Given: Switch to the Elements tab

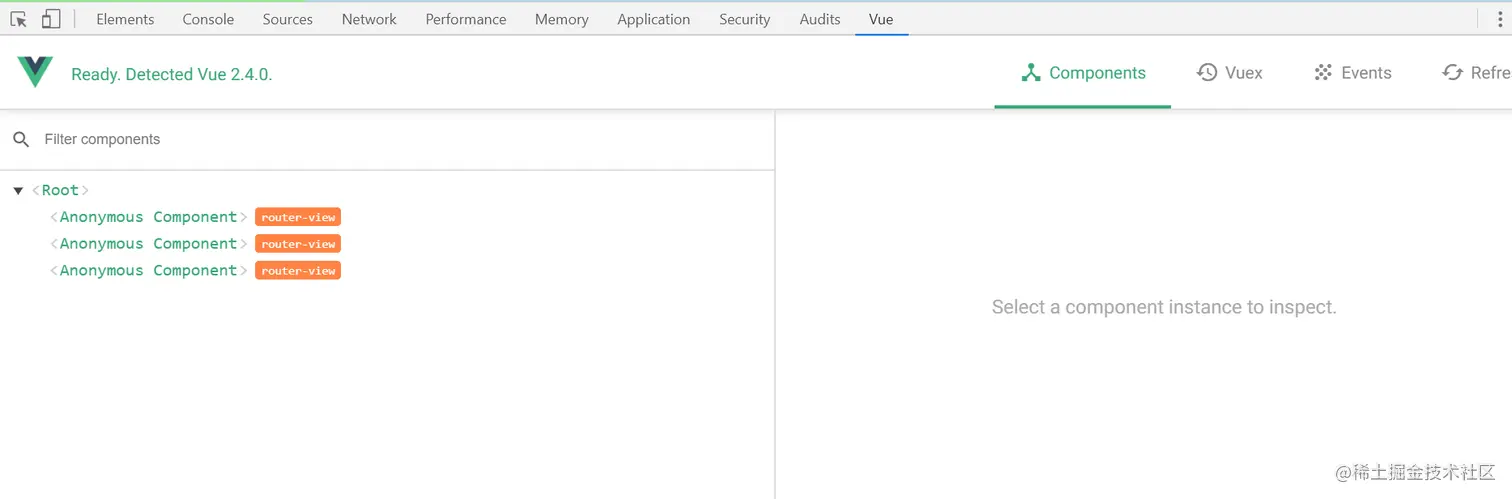Looking at the screenshot, I should click(x=125, y=19).
